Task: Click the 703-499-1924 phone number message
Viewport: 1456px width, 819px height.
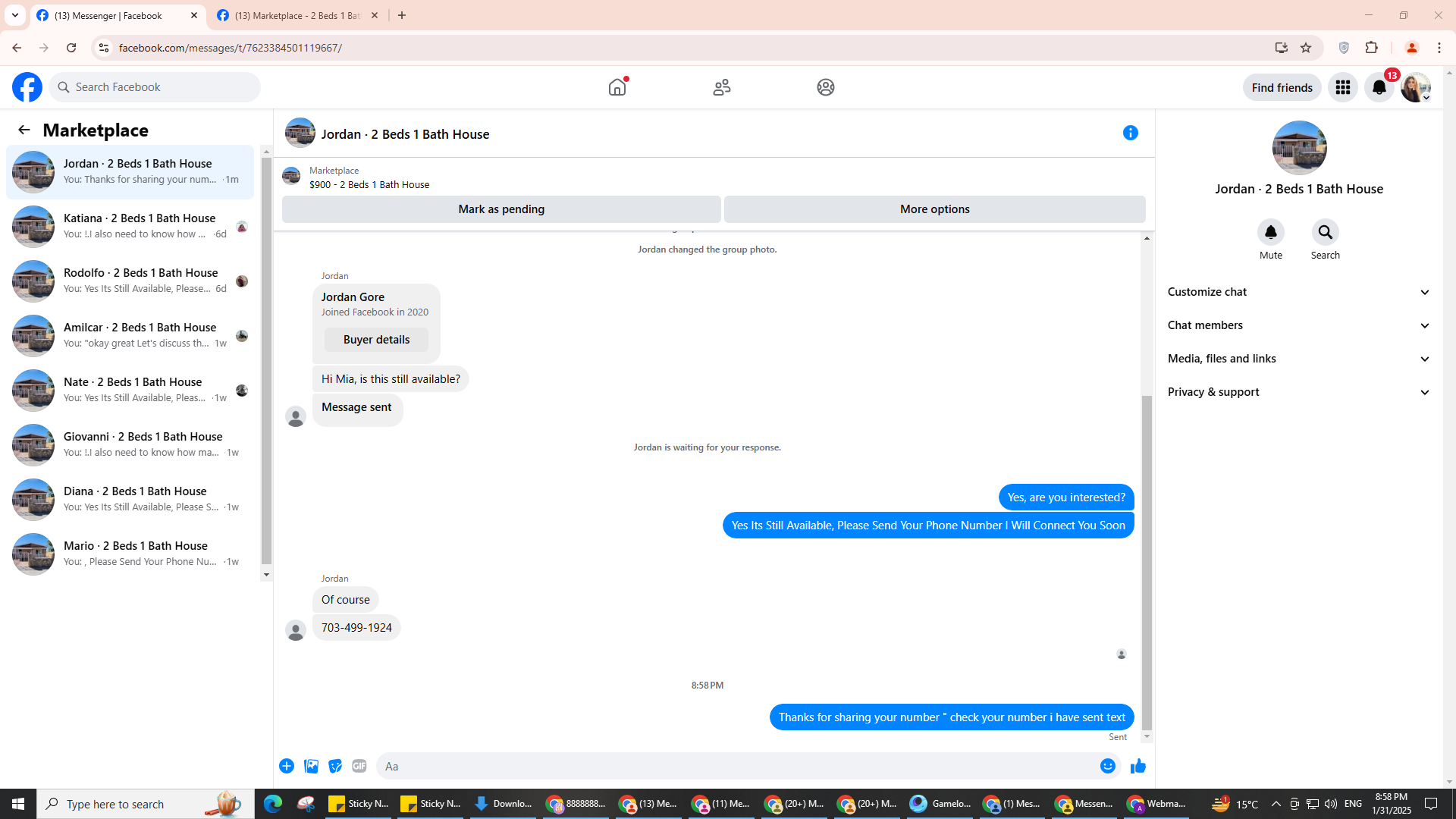Action: pyautogui.click(x=356, y=628)
